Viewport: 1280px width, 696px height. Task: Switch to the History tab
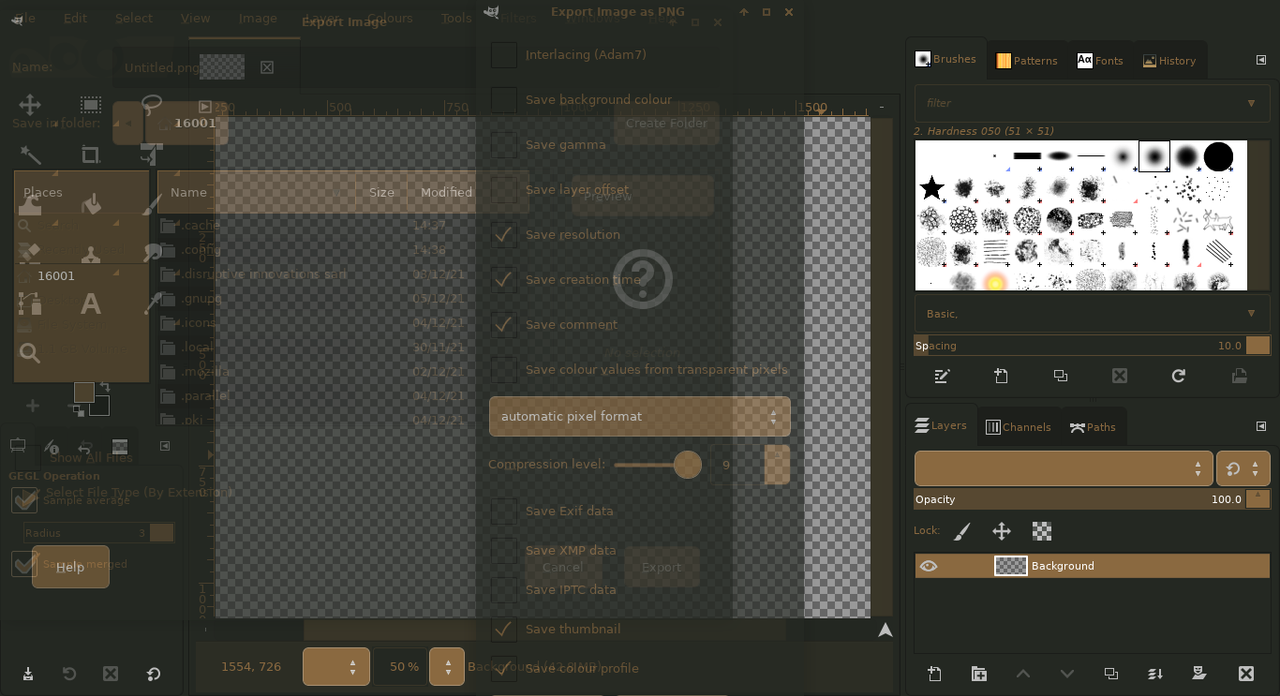pyautogui.click(x=1169, y=61)
